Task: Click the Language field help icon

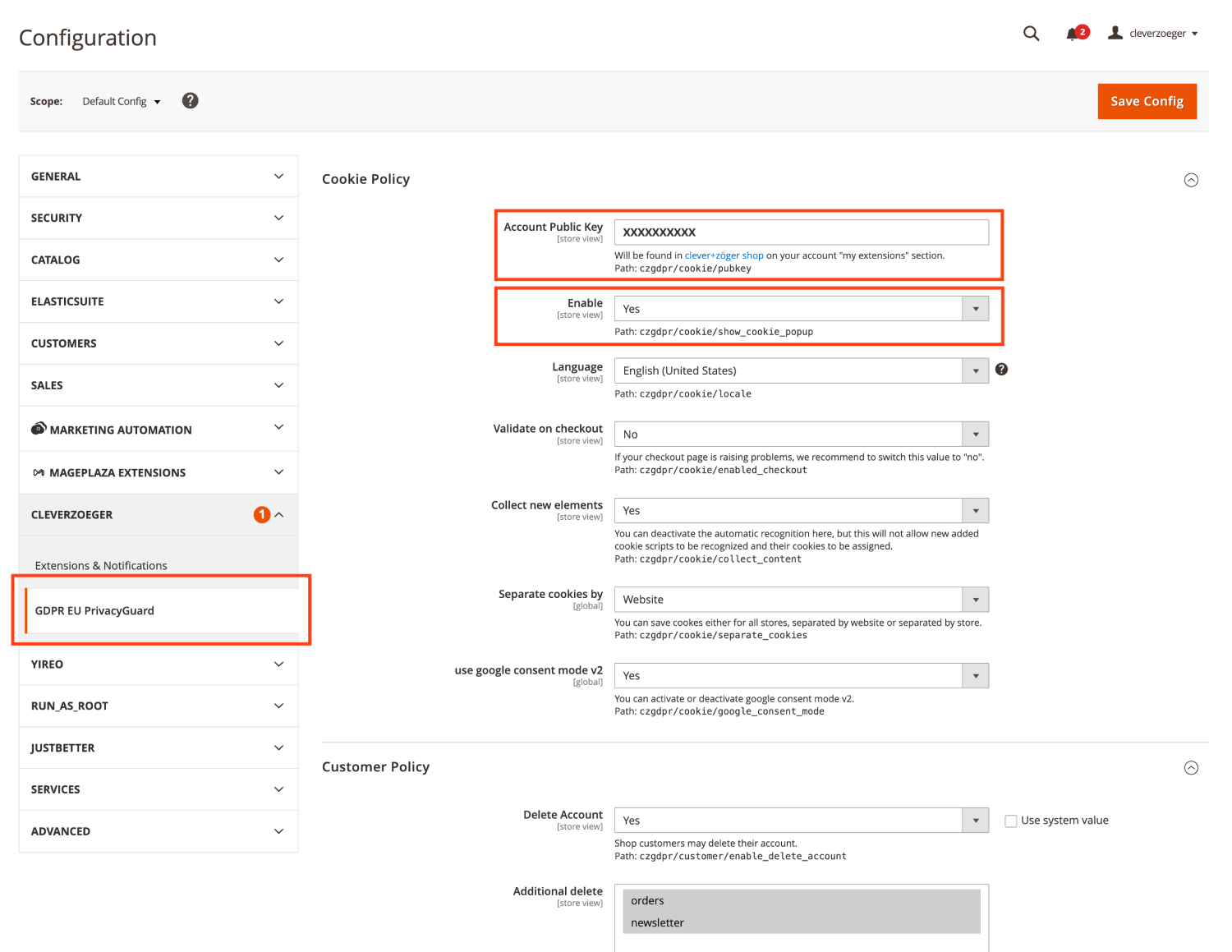Action: (x=1001, y=370)
